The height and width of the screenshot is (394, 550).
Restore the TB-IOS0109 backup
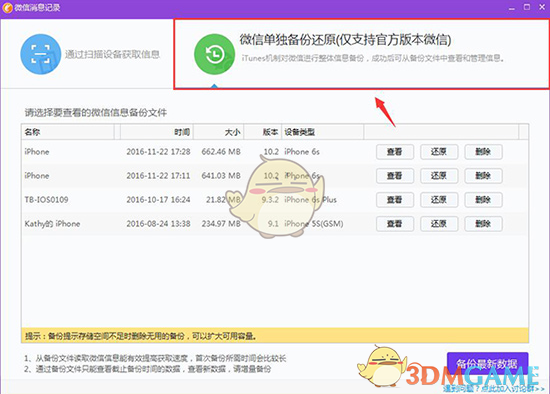(439, 200)
